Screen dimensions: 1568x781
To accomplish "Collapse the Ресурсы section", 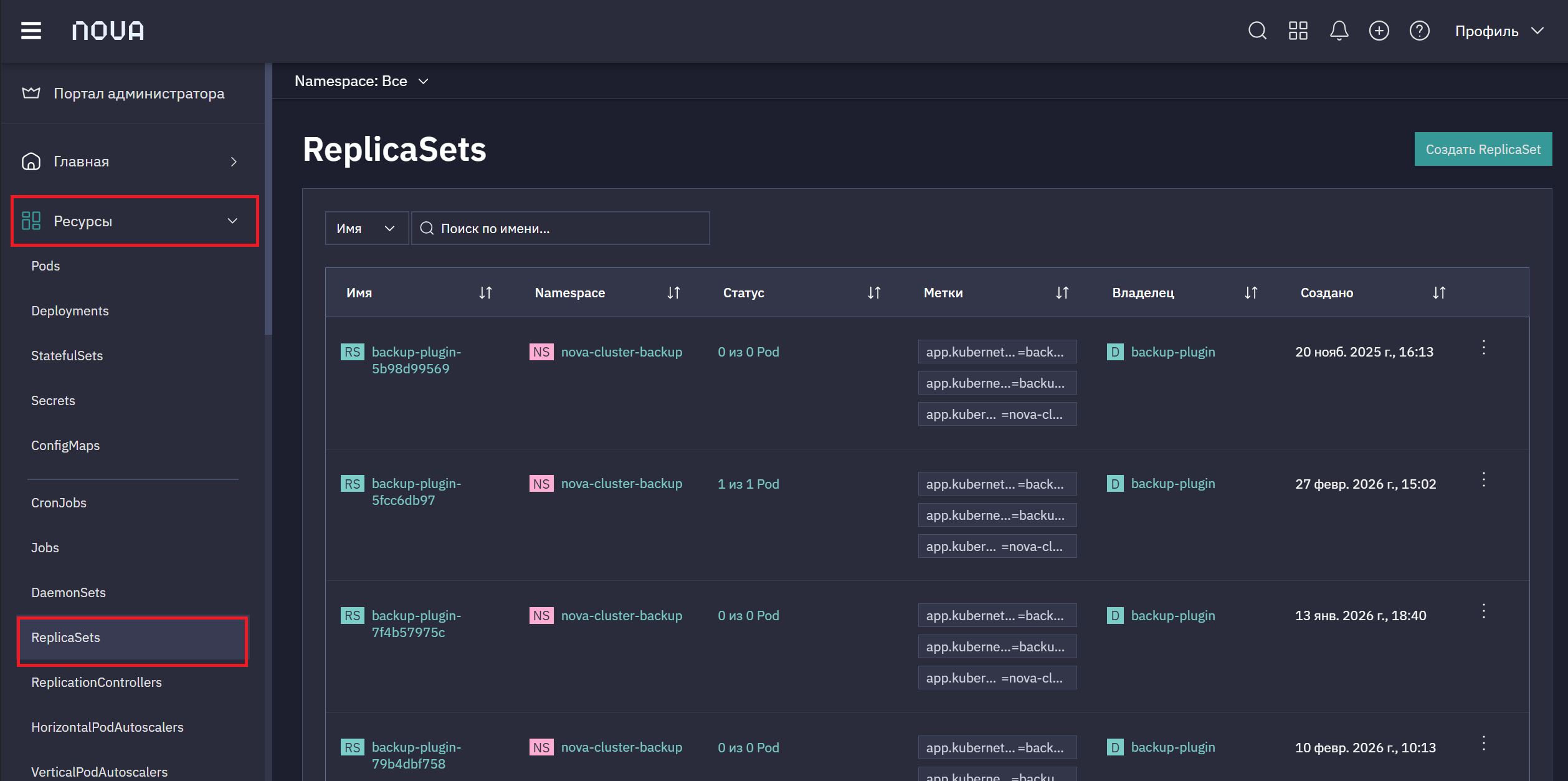I will click(135, 221).
